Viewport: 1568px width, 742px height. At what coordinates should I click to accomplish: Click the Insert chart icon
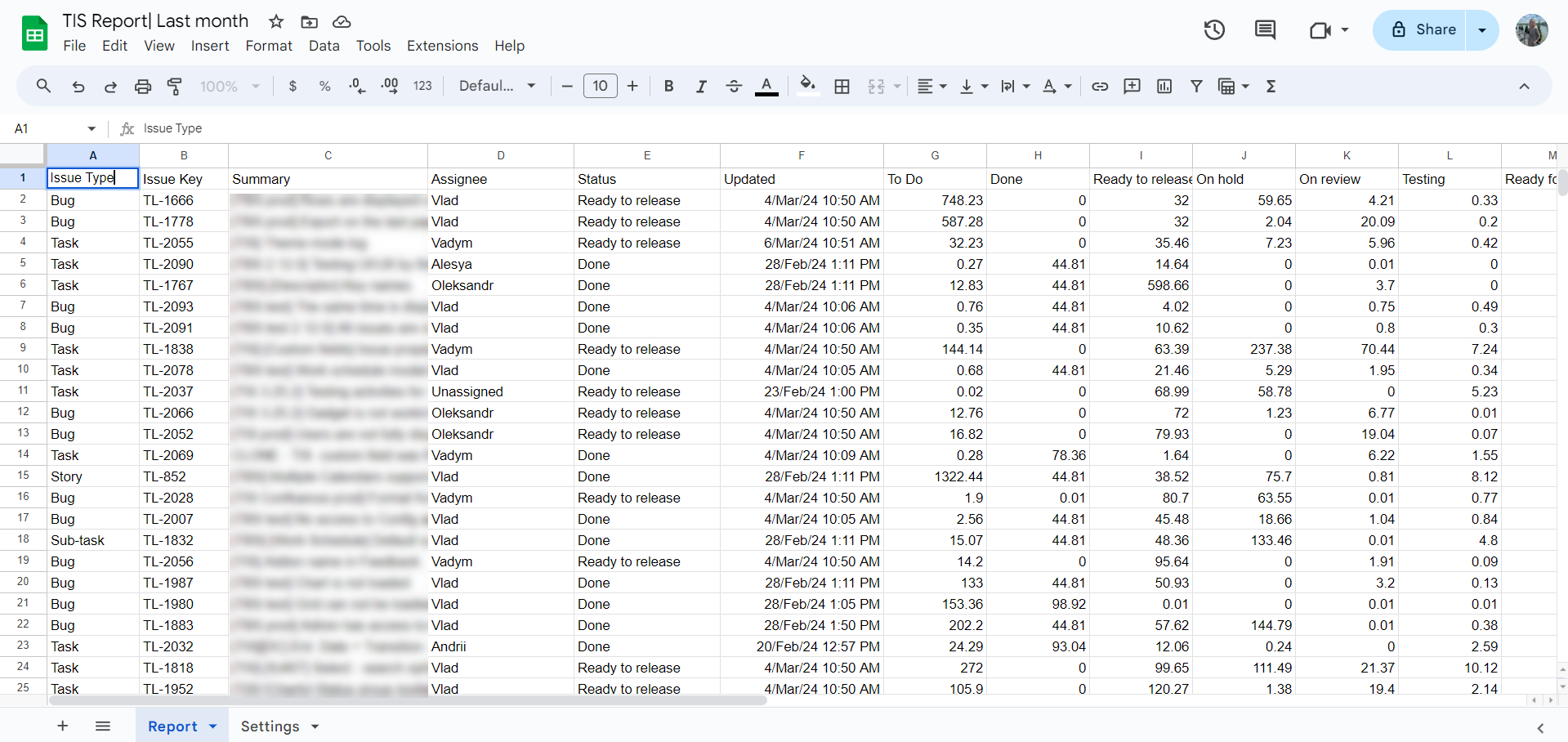[1164, 87]
